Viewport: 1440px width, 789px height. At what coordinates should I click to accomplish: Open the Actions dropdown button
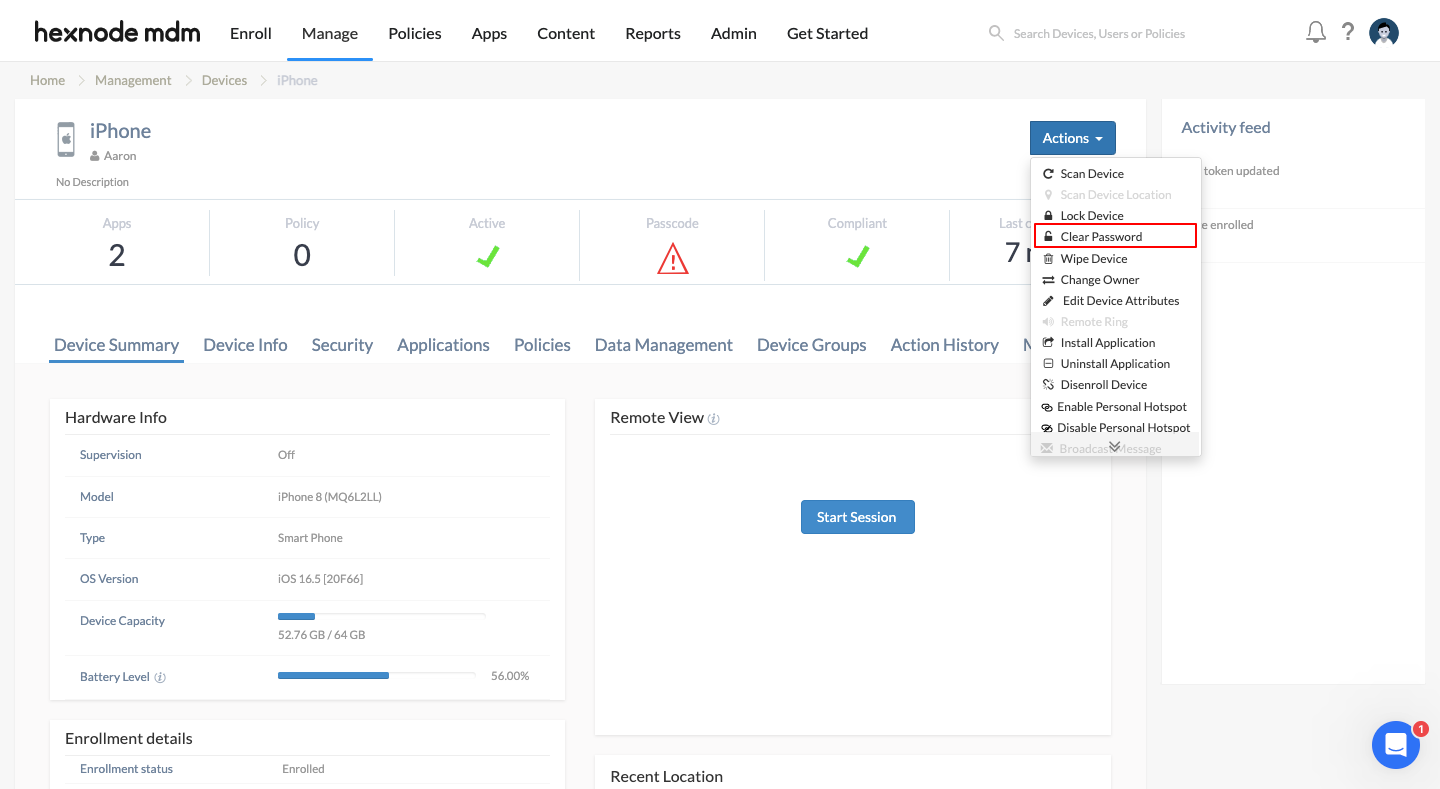pyautogui.click(x=1072, y=138)
